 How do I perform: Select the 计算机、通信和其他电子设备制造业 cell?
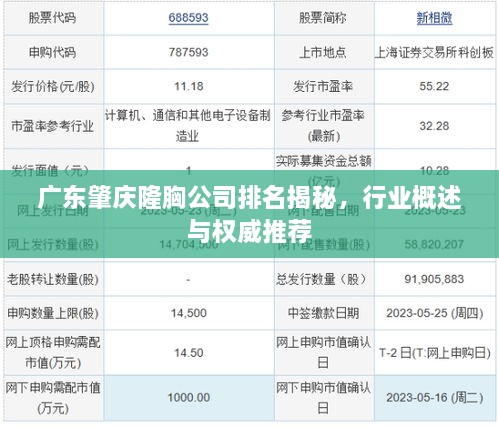click(x=188, y=126)
